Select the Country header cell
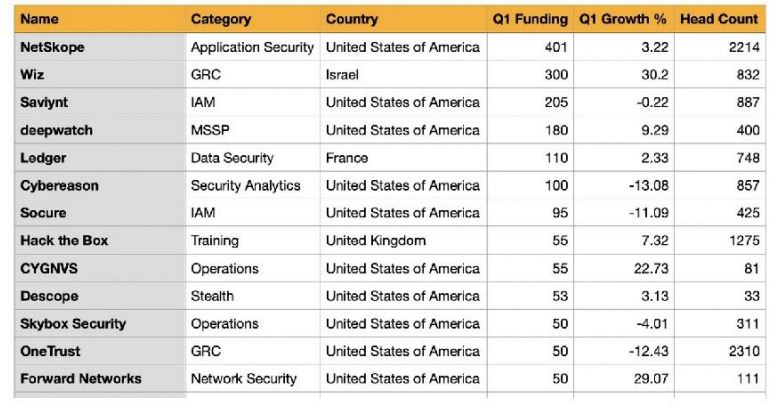The width and height of the screenshot is (779, 405). [403, 19]
